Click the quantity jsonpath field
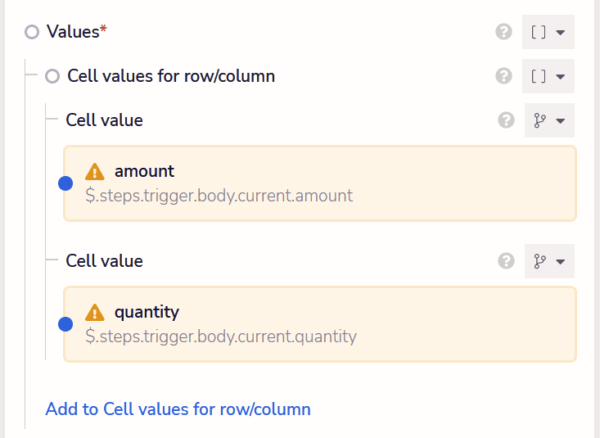The width and height of the screenshot is (600, 438). [x=320, y=324]
